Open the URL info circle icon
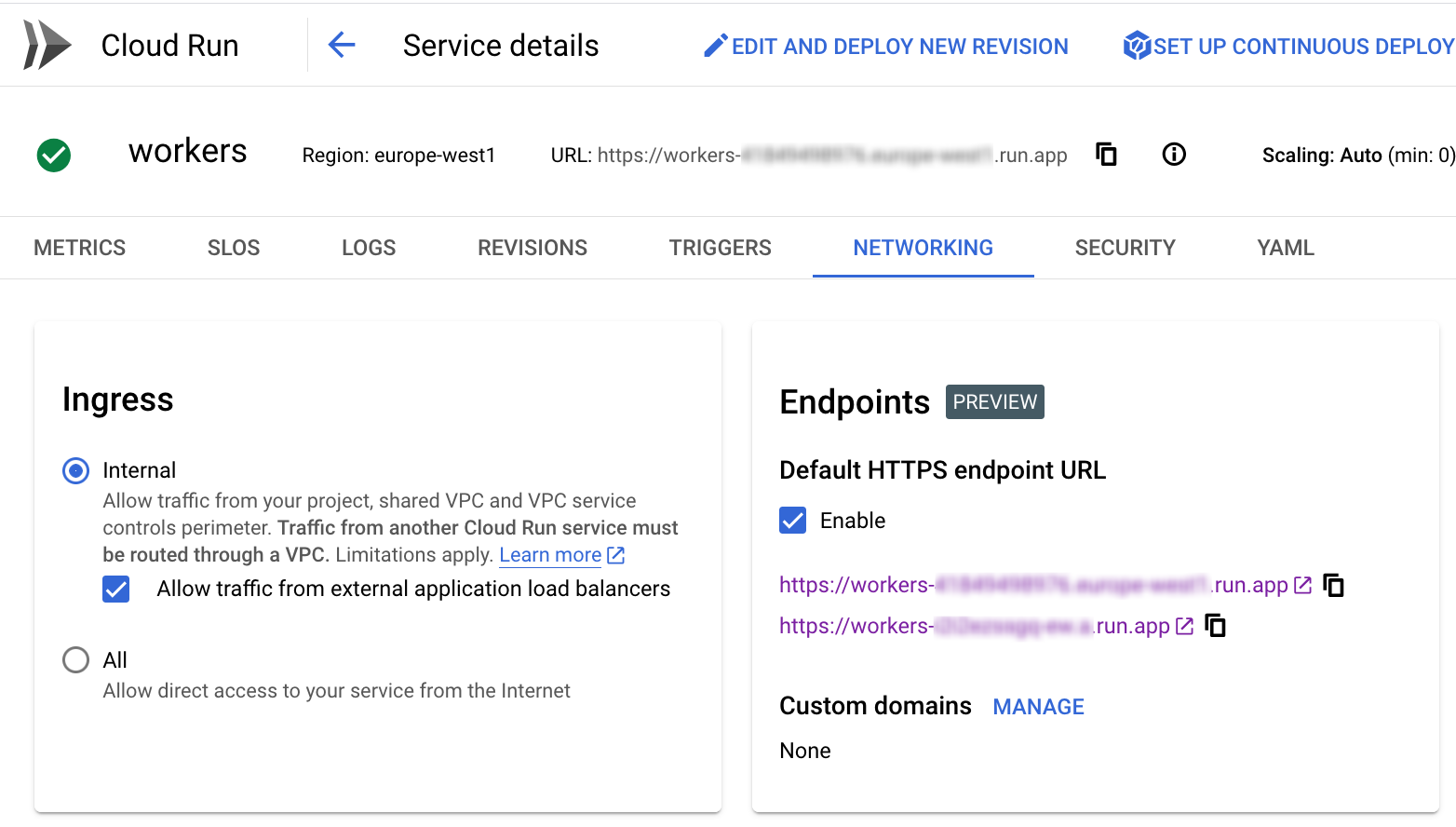This screenshot has width=1456, height=827. 1174,155
